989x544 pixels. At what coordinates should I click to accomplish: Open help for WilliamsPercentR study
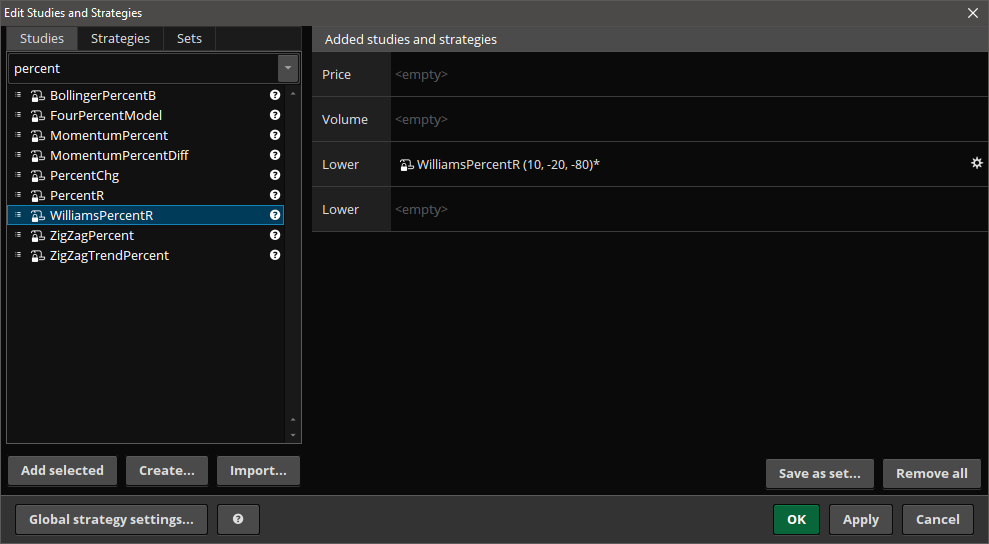275,215
